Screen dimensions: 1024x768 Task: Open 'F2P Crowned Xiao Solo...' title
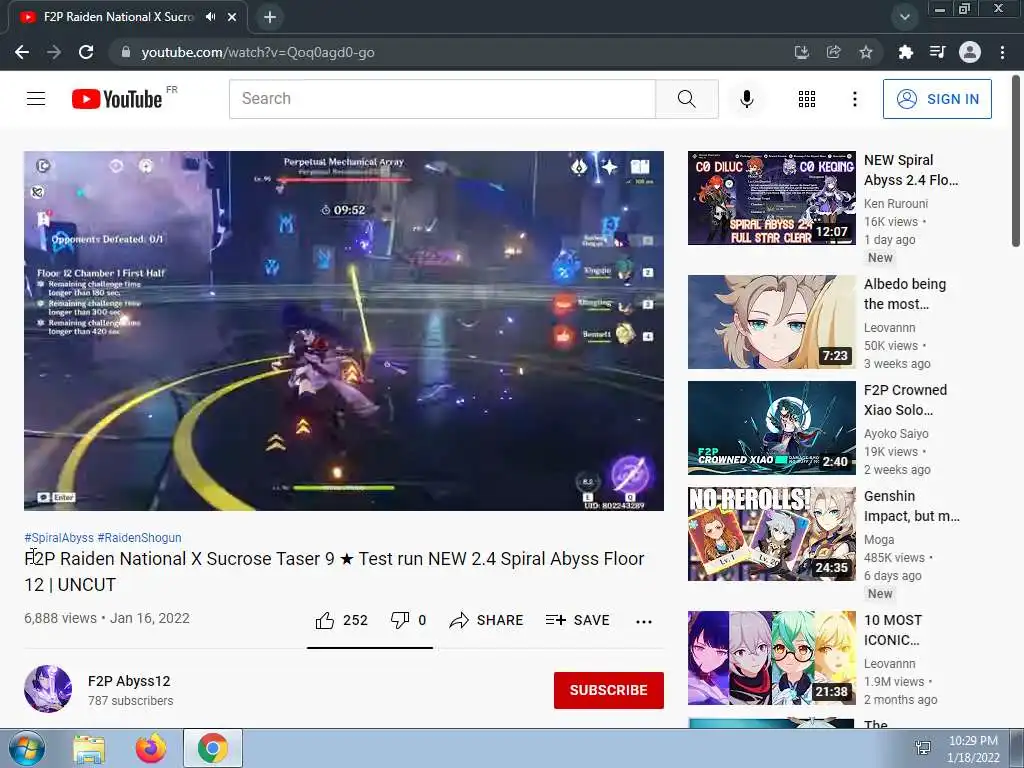[x=905, y=400]
